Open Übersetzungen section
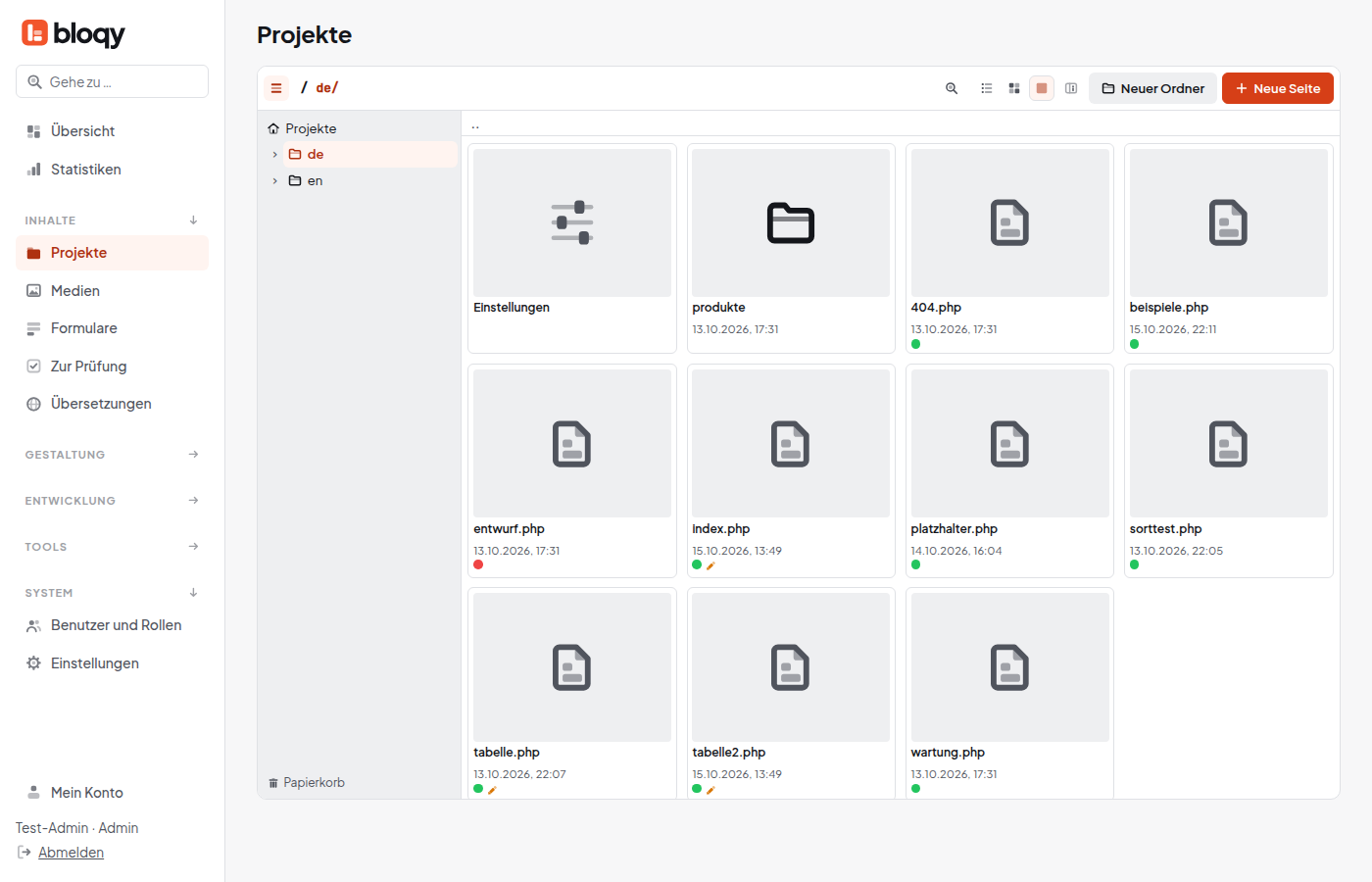 point(112,404)
